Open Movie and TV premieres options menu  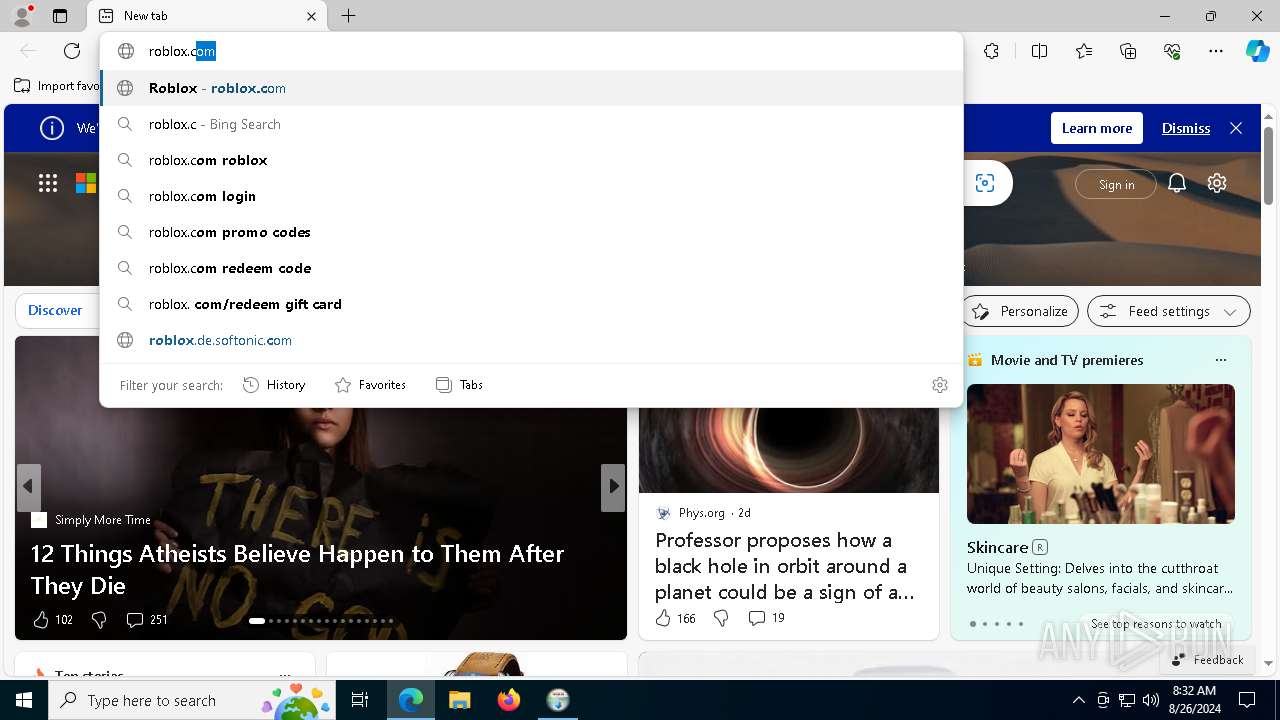coord(1220,360)
